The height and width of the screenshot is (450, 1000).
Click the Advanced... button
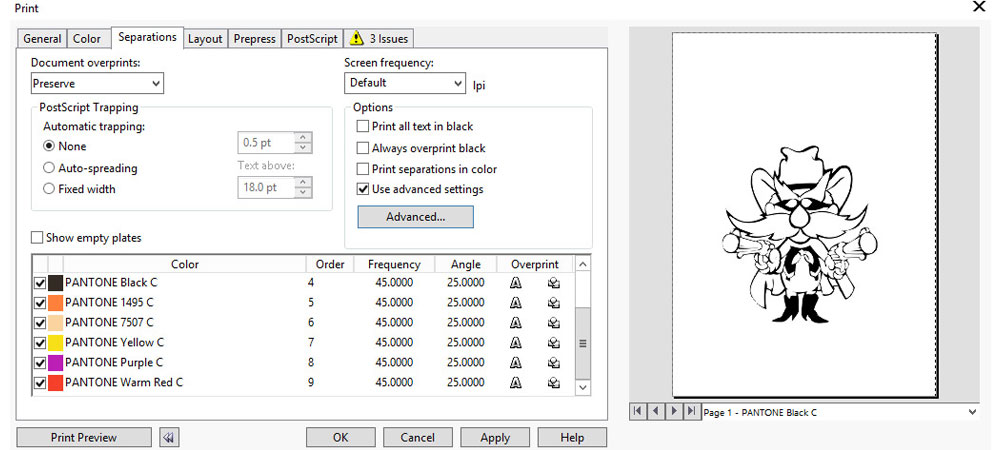click(x=415, y=217)
